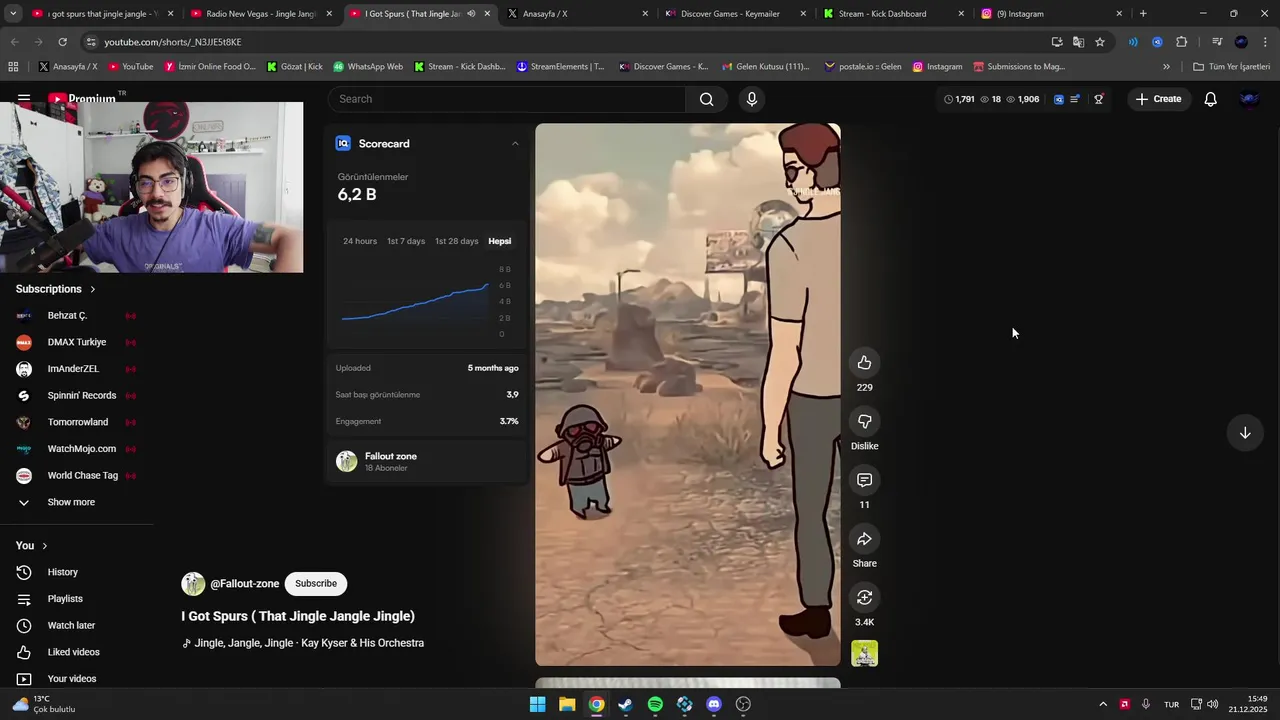
Task: Open the translate page icon
Action: click(x=1078, y=42)
